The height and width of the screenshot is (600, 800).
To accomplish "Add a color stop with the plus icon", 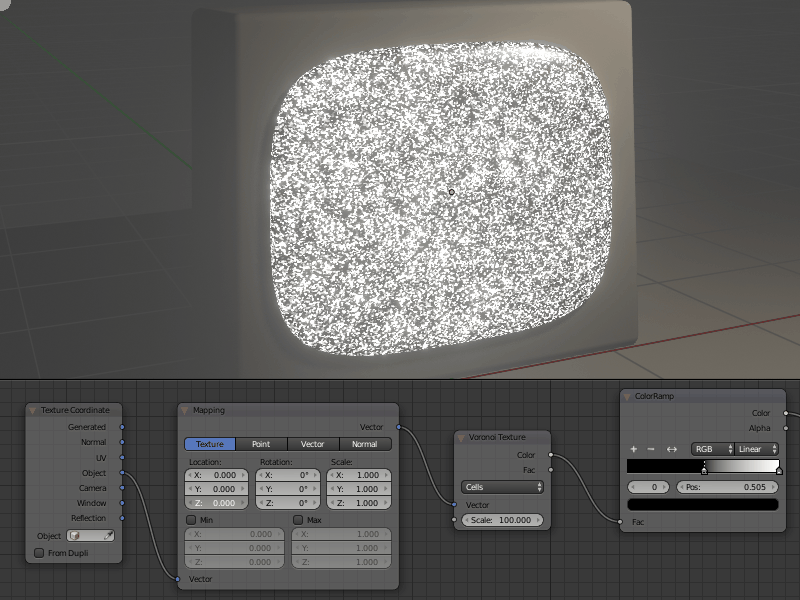I will [x=633, y=449].
